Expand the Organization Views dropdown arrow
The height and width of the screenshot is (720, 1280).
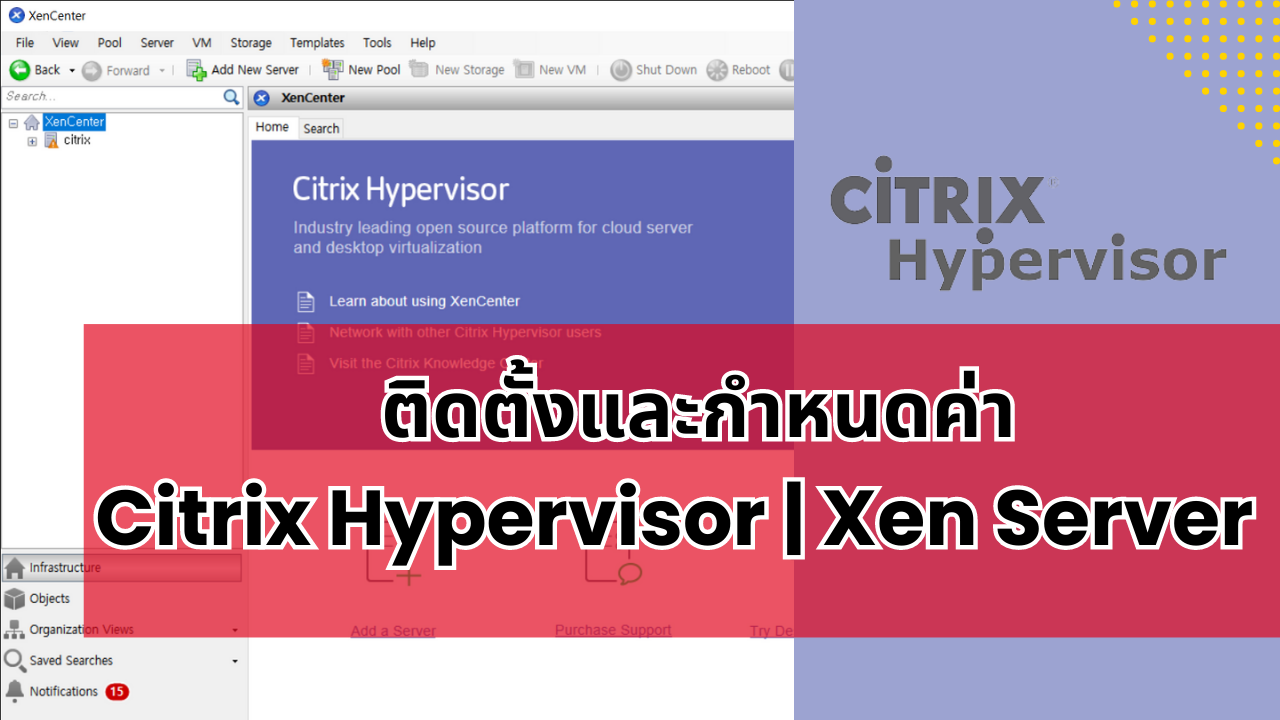pyautogui.click(x=235, y=630)
